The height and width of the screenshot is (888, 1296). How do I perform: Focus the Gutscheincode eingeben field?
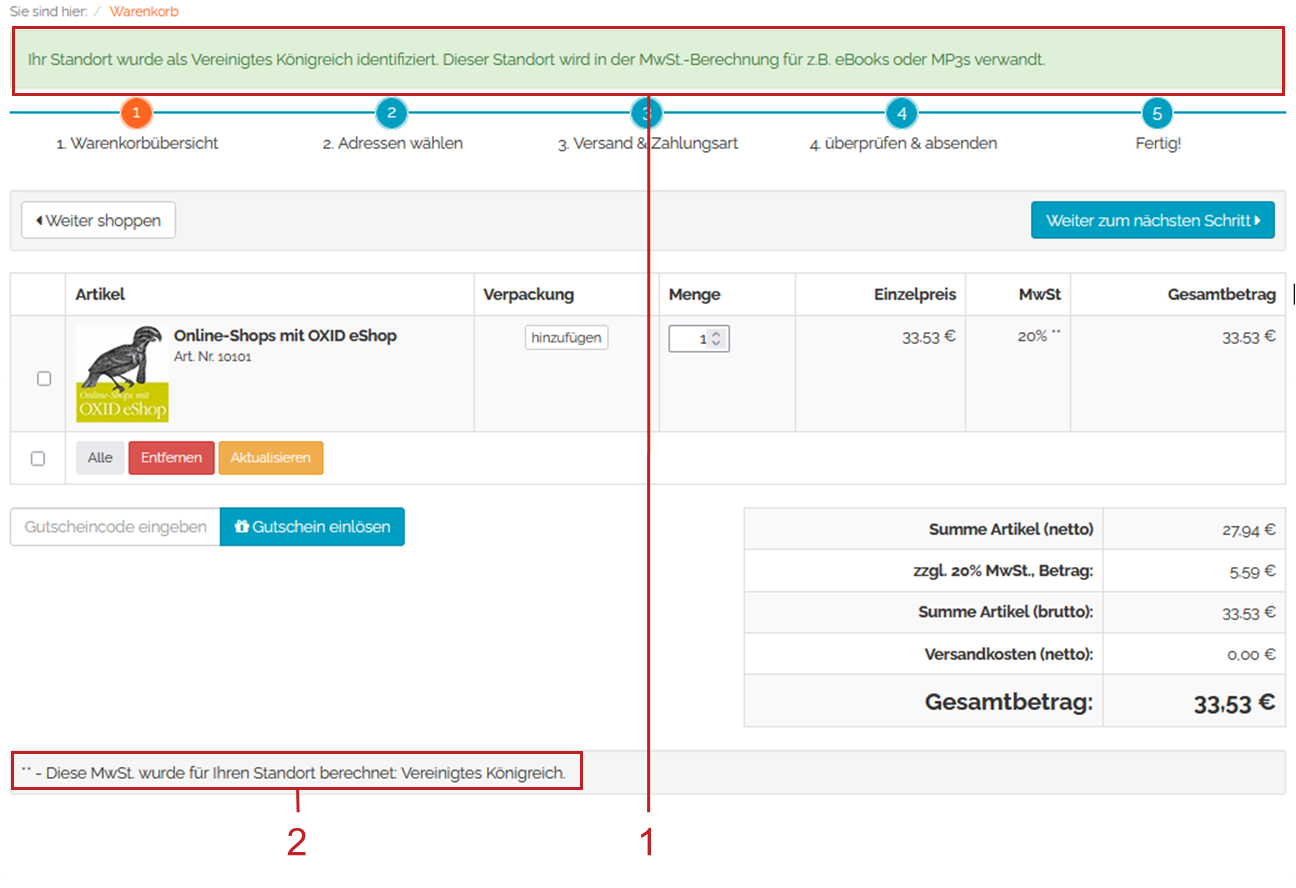click(x=115, y=526)
